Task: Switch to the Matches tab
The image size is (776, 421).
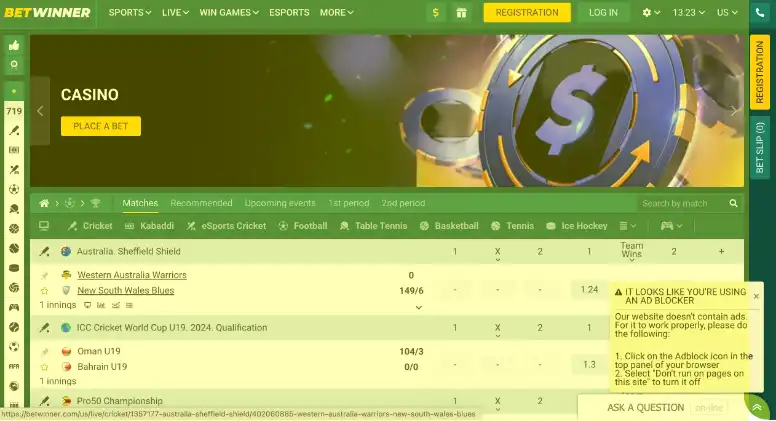Action: [140, 203]
